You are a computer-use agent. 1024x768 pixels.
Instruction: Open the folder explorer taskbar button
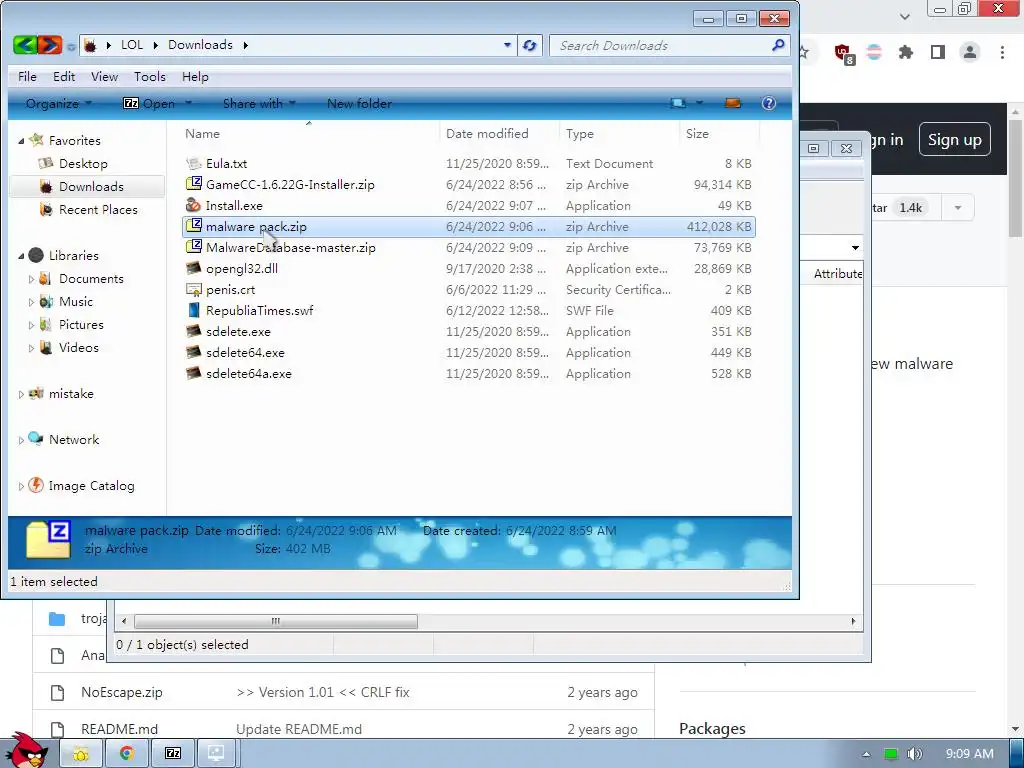click(x=81, y=753)
